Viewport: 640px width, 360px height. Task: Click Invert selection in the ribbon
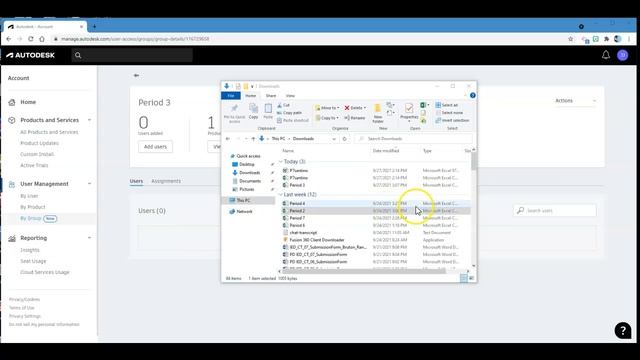452,120
